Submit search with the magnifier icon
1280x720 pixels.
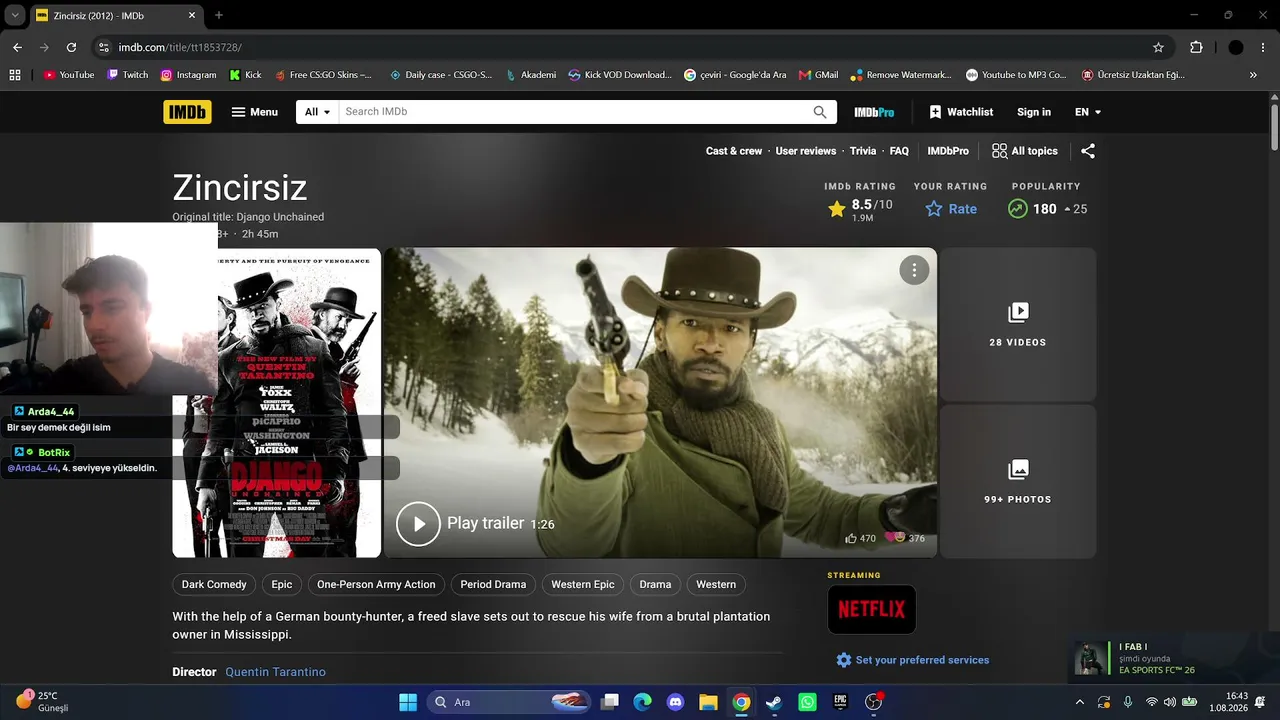820,112
